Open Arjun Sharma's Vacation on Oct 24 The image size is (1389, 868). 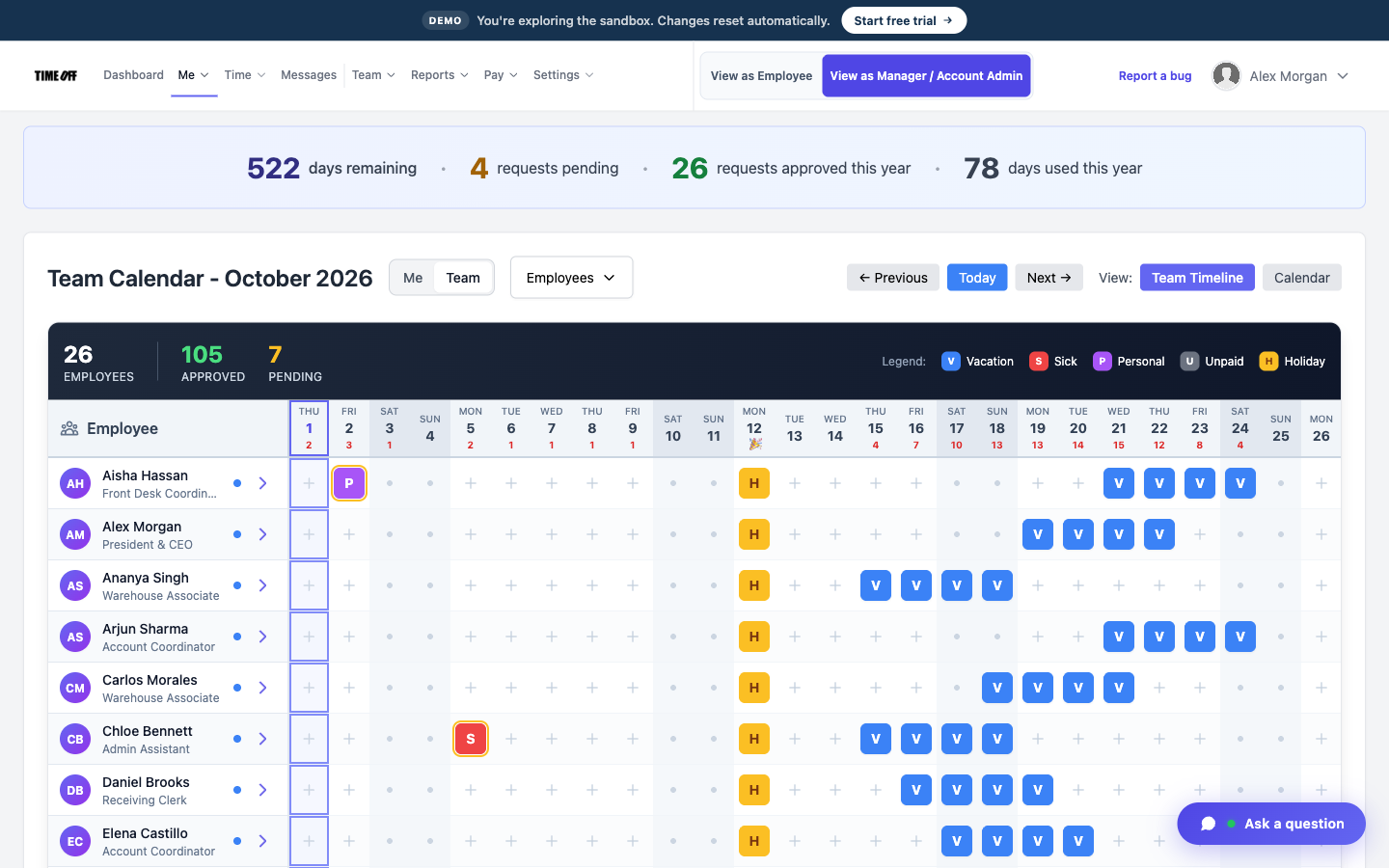(1240, 637)
